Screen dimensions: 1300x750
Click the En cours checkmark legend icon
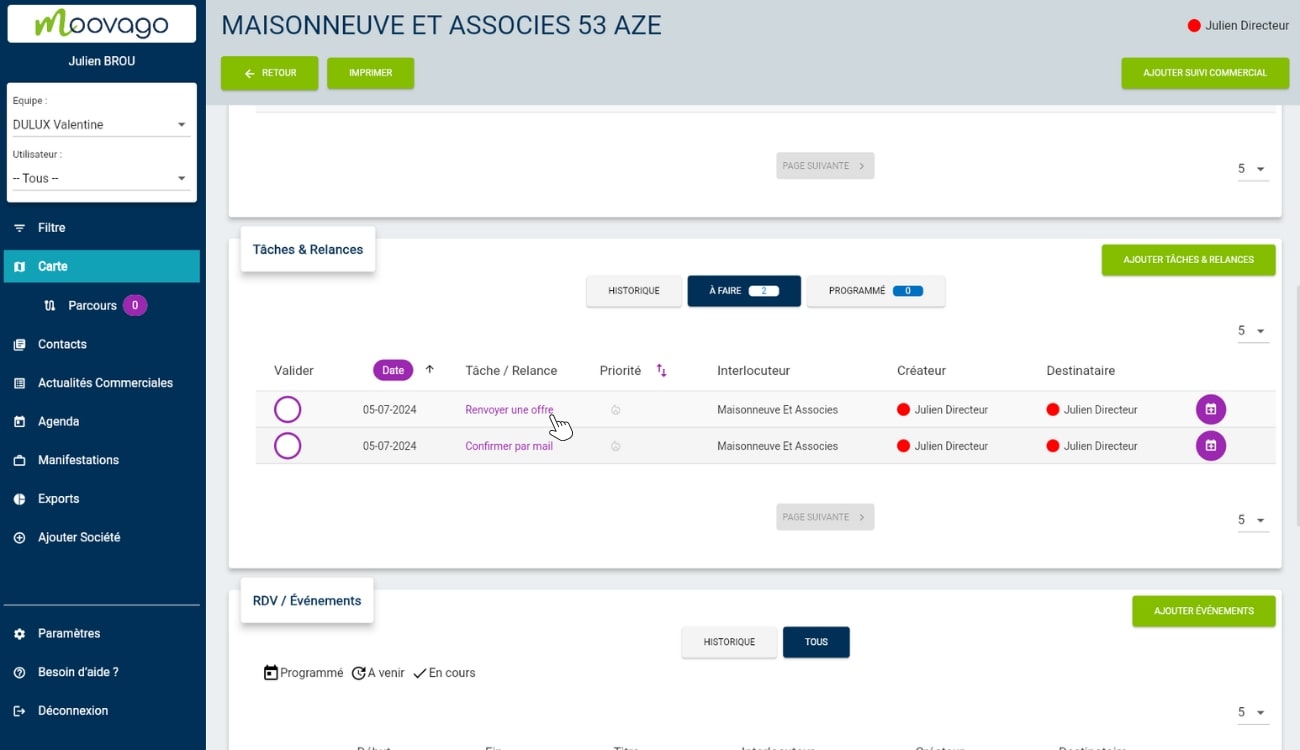[419, 673]
